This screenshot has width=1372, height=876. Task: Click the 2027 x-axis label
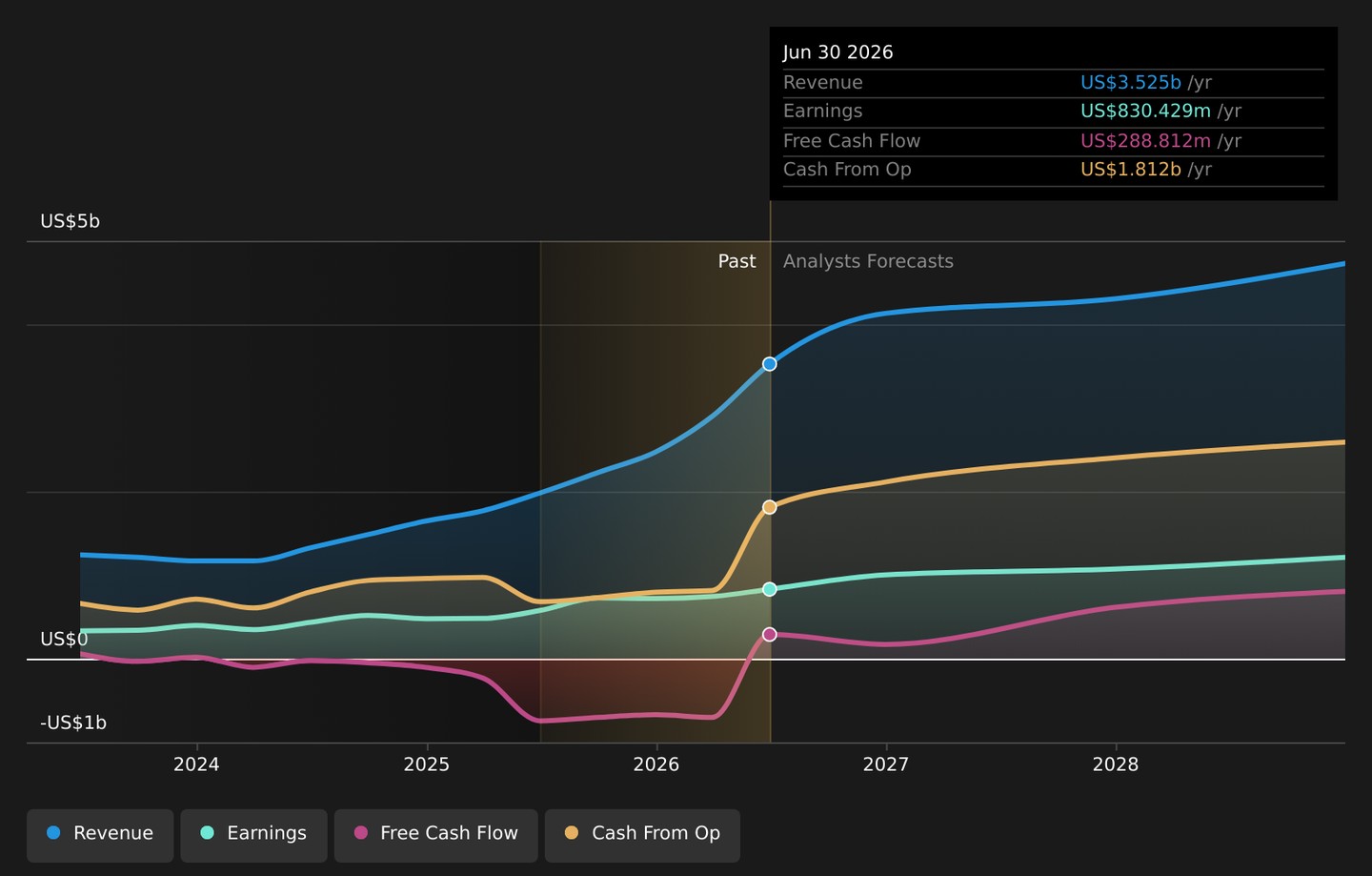pos(886,764)
